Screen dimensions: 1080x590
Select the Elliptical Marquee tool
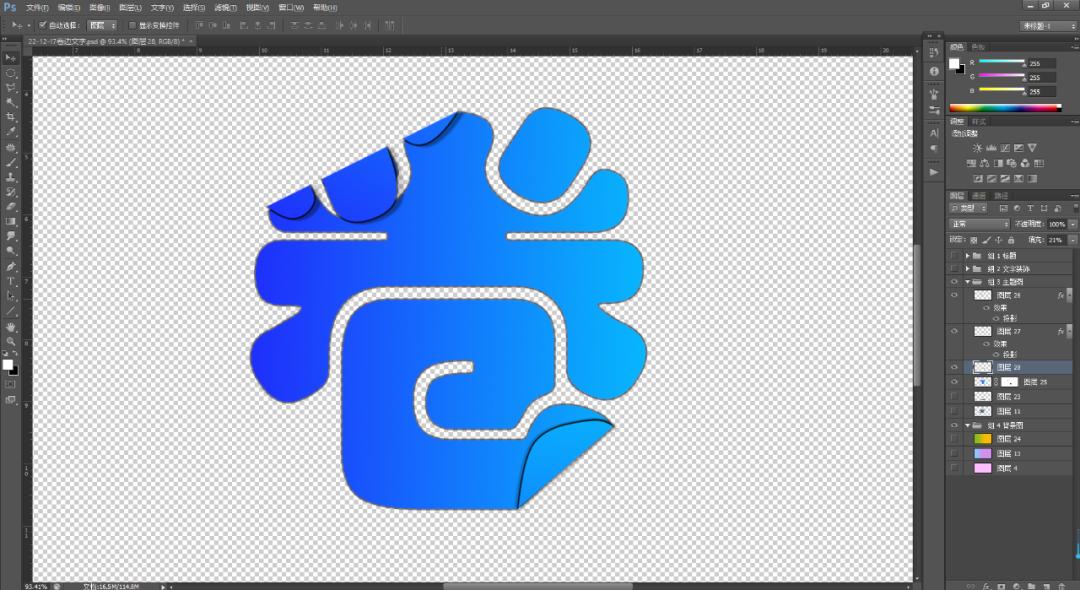point(10,73)
